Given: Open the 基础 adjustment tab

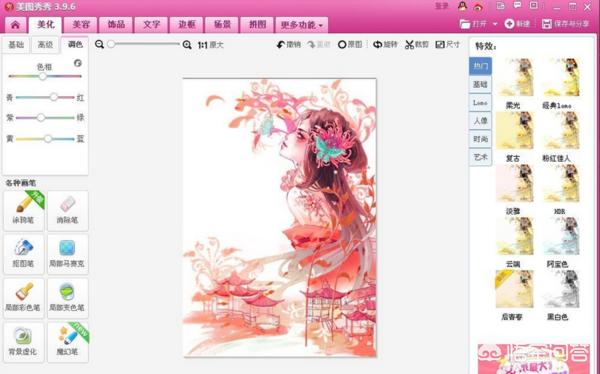Looking at the screenshot, I should tap(16, 45).
